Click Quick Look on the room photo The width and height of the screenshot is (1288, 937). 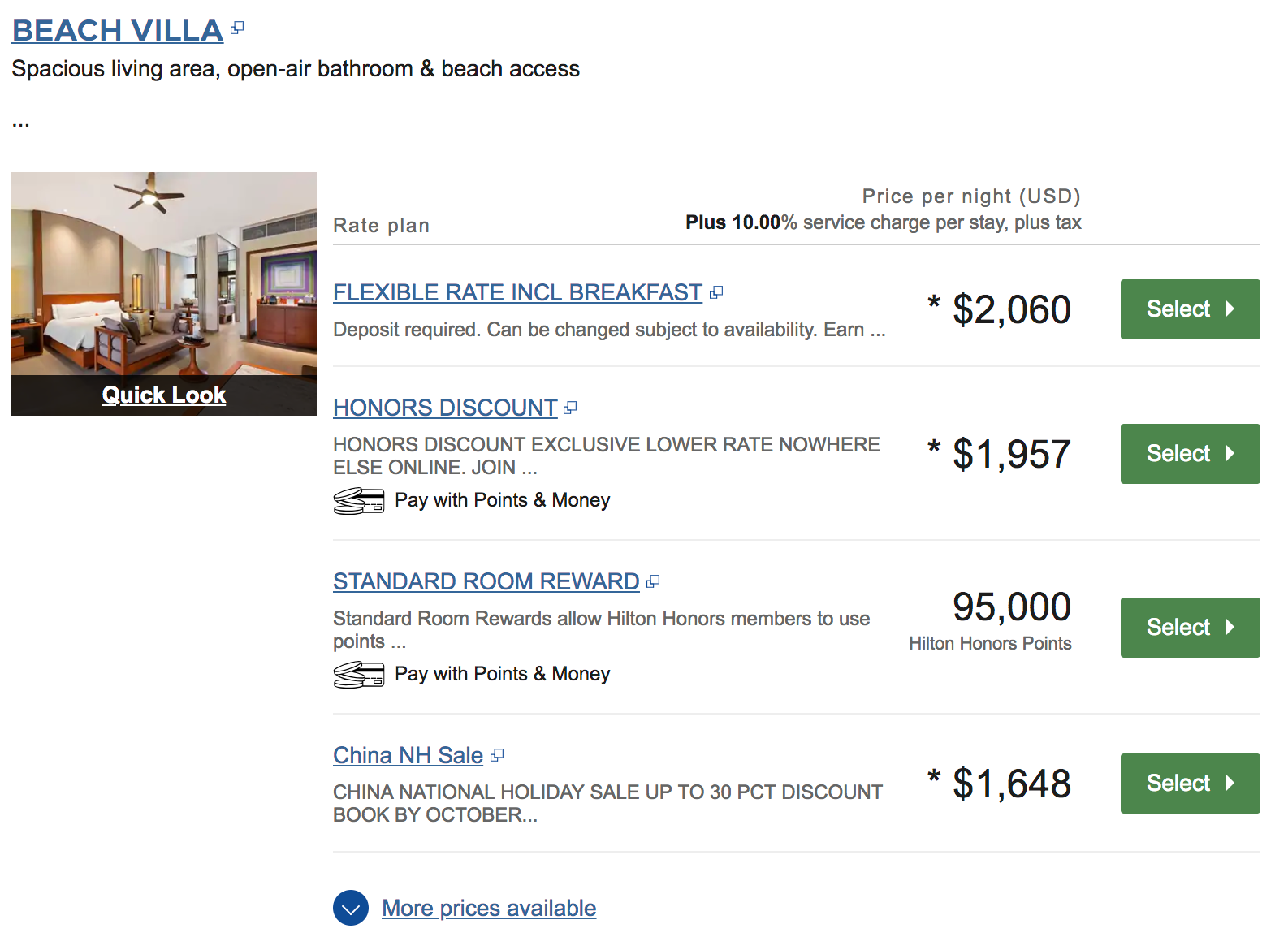pos(164,395)
